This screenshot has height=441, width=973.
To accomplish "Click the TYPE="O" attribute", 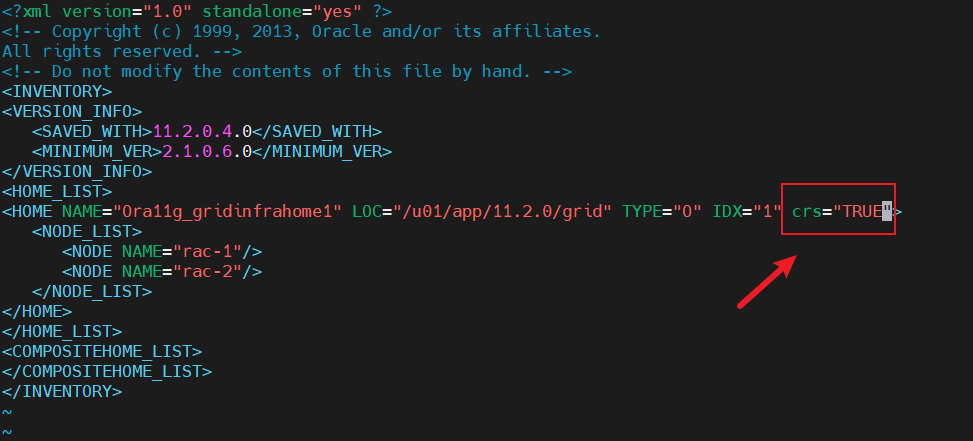I will [662, 212].
